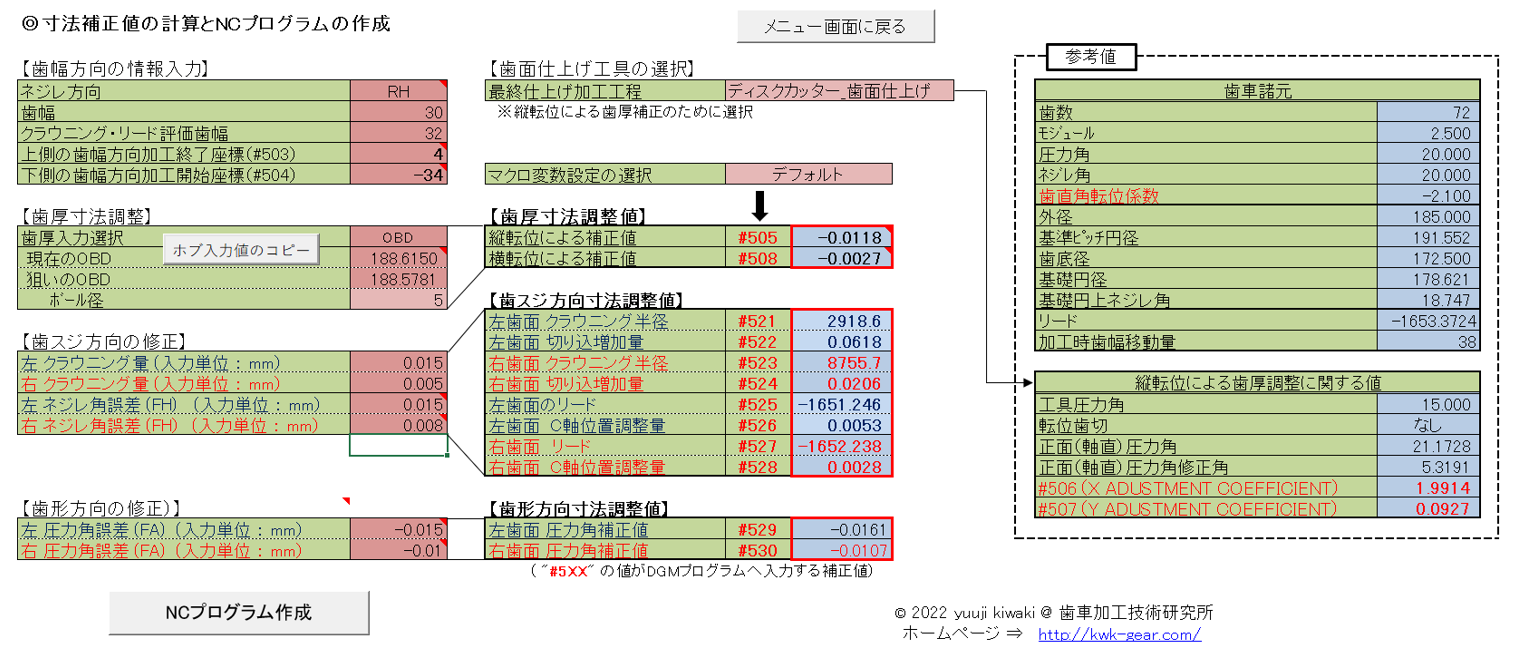This screenshot has height=657, width=1514.
Task: Click the 狙いのOBD value 188.5781
Action: pos(398,279)
